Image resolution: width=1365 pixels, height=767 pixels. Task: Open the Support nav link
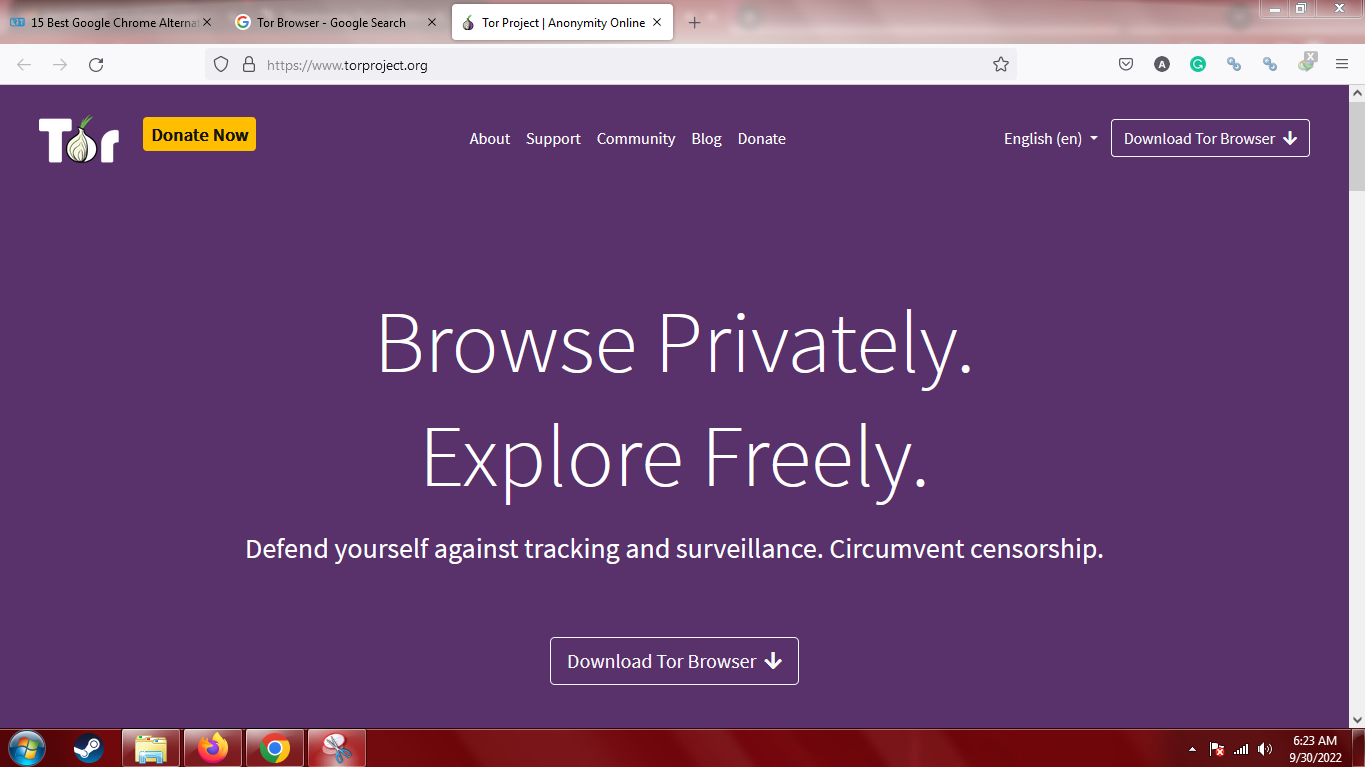point(553,139)
